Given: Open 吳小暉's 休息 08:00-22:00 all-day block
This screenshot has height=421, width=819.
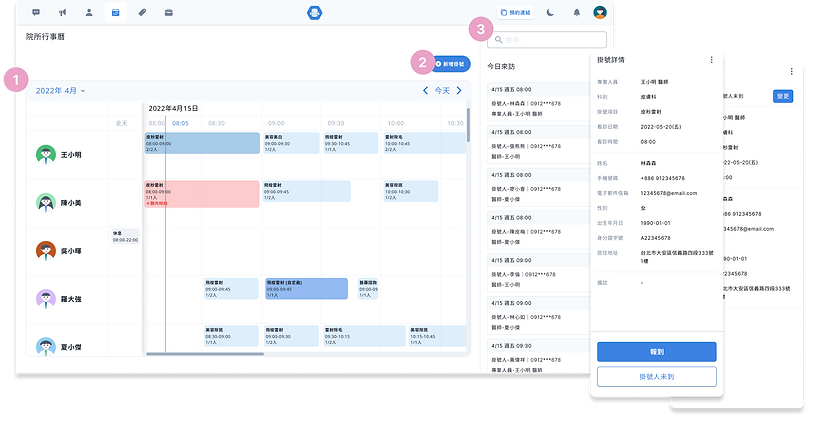Looking at the screenshot, I should [125, 237].
